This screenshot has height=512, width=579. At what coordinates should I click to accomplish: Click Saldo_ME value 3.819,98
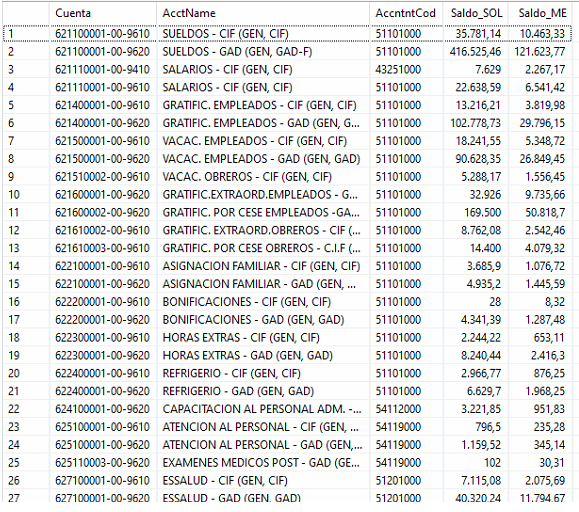[x=541, y=105]
